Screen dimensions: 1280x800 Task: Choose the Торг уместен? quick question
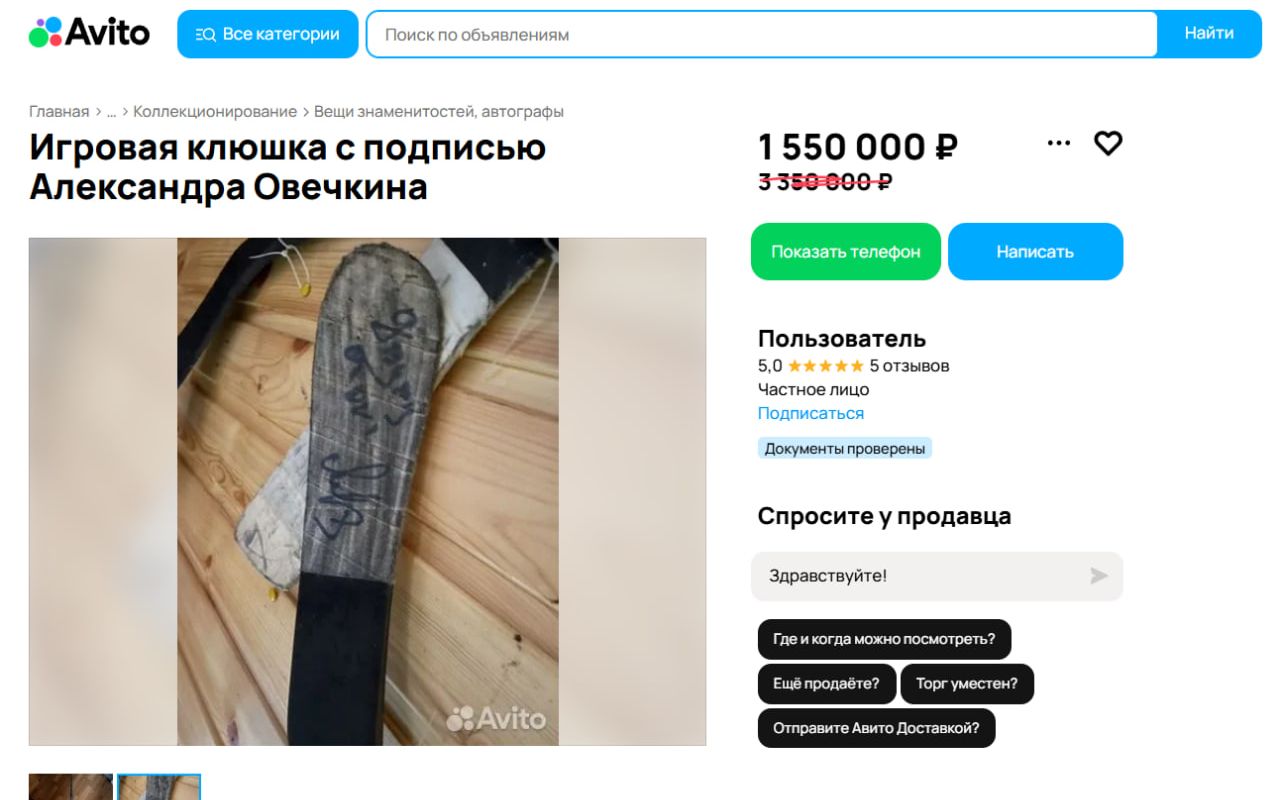pyautogui.click(x=967, y=684)
